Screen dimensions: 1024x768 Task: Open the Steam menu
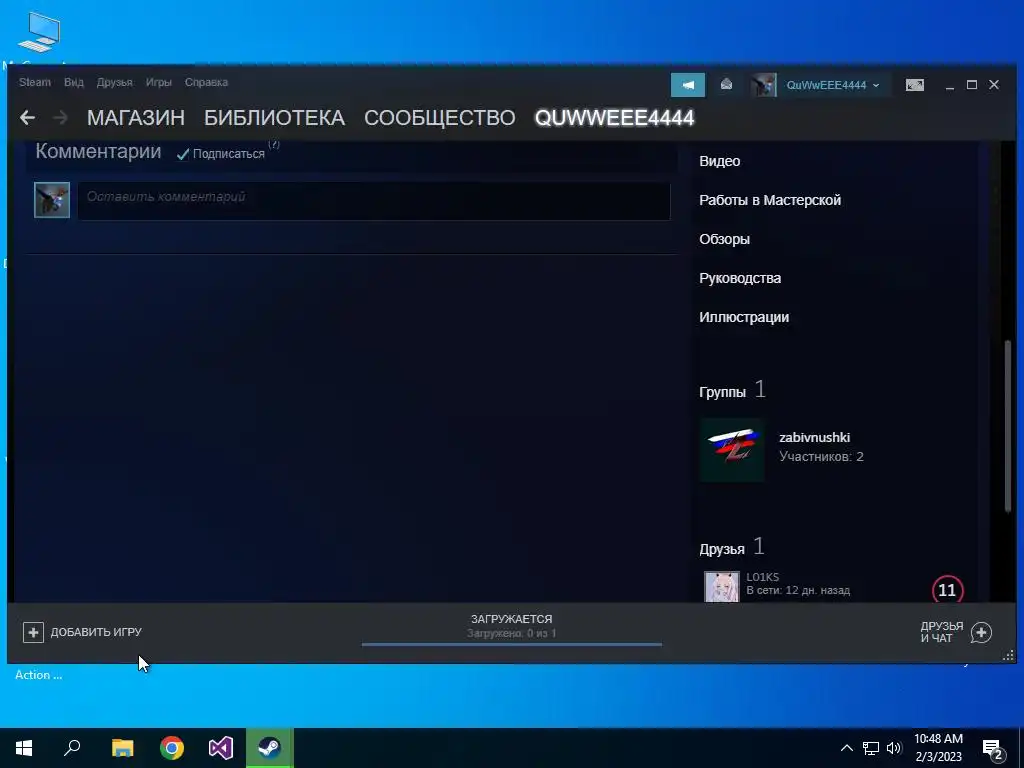tap(35, 82)
